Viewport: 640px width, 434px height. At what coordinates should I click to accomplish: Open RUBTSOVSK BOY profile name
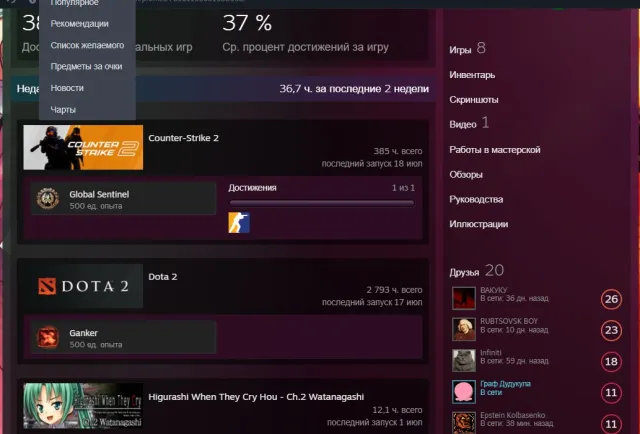509,321
